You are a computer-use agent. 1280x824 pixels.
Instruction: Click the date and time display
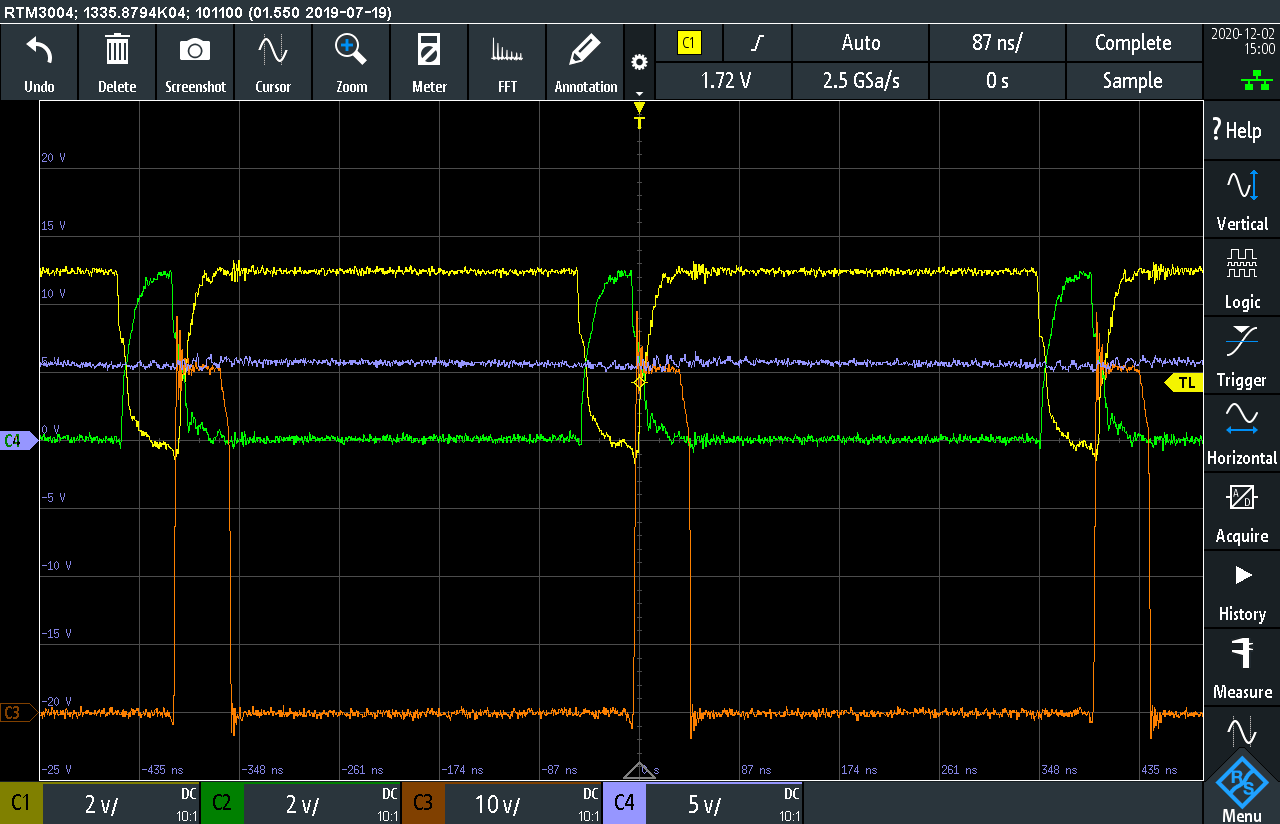[x=1241, y=41]
